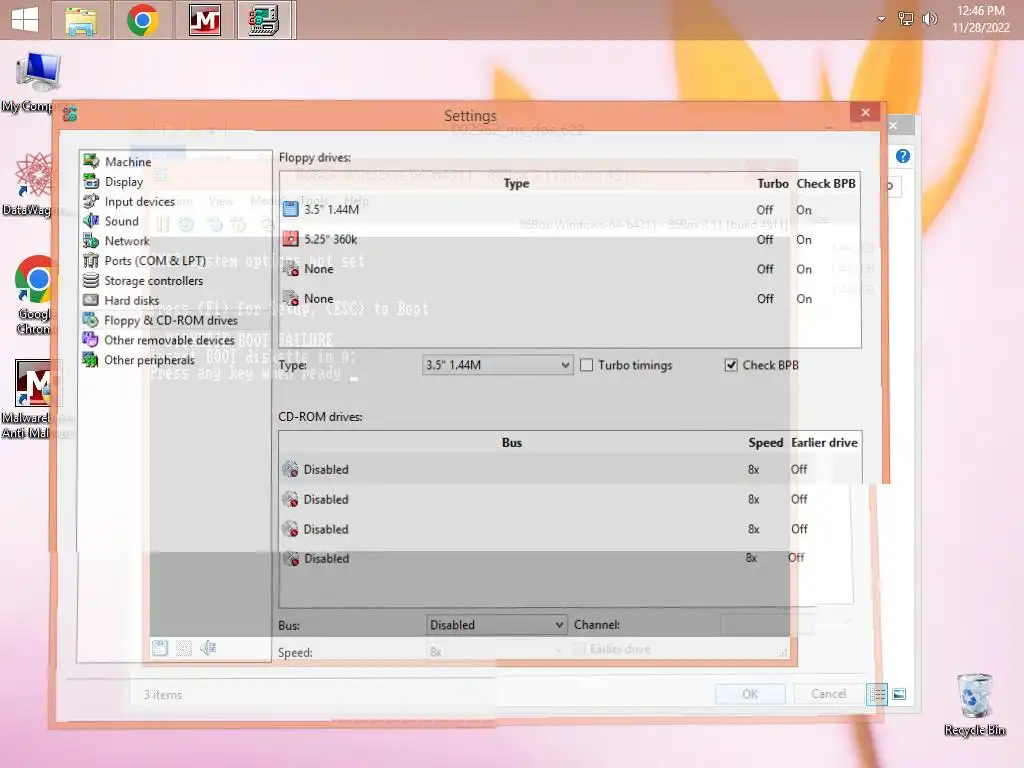
Task: Launch Chrome from the taskbar
Action: [143, 20]
